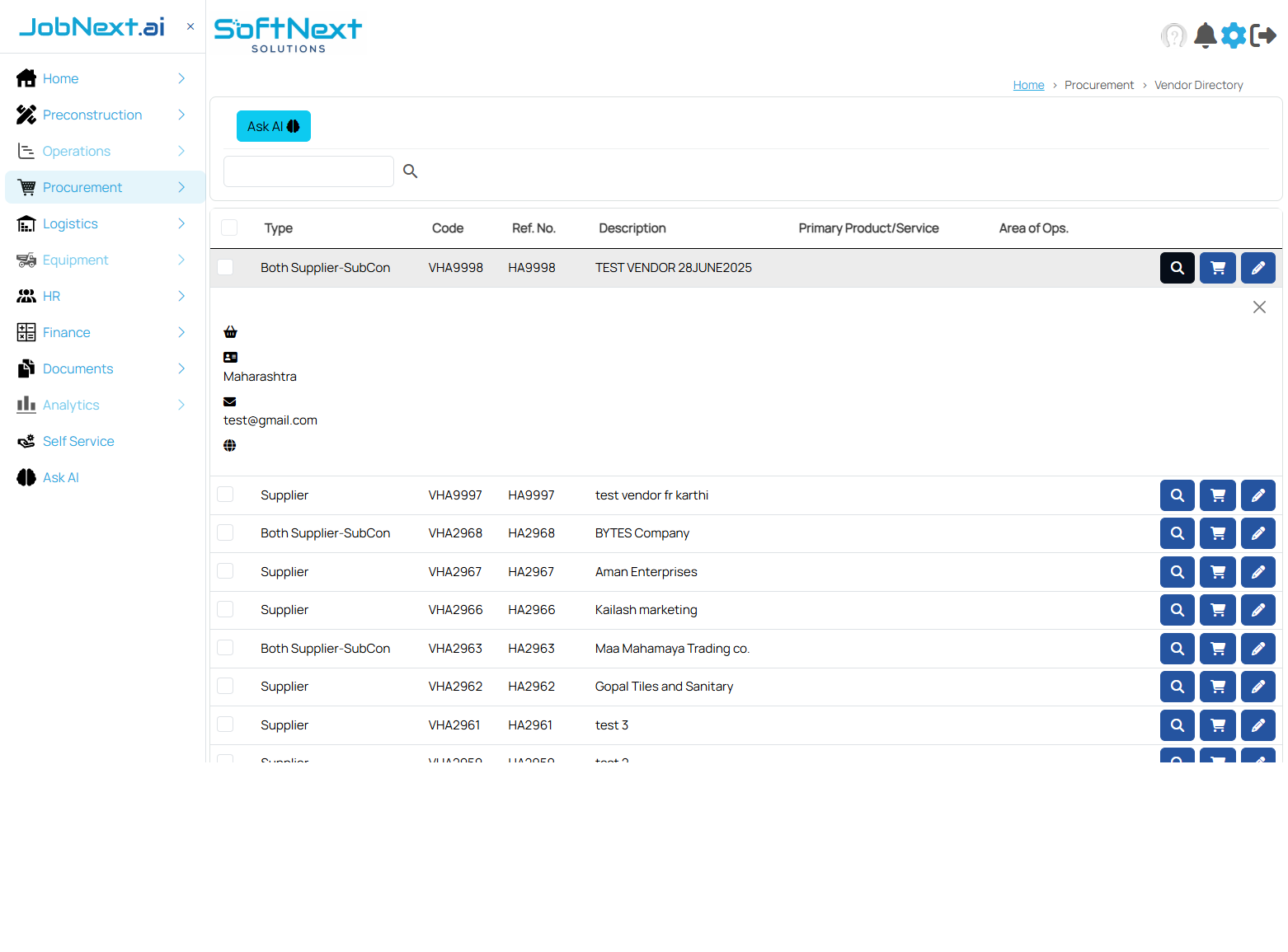
Task: Expand the HR section chevron
Action: pyautogui.click(x=181, y=296)
